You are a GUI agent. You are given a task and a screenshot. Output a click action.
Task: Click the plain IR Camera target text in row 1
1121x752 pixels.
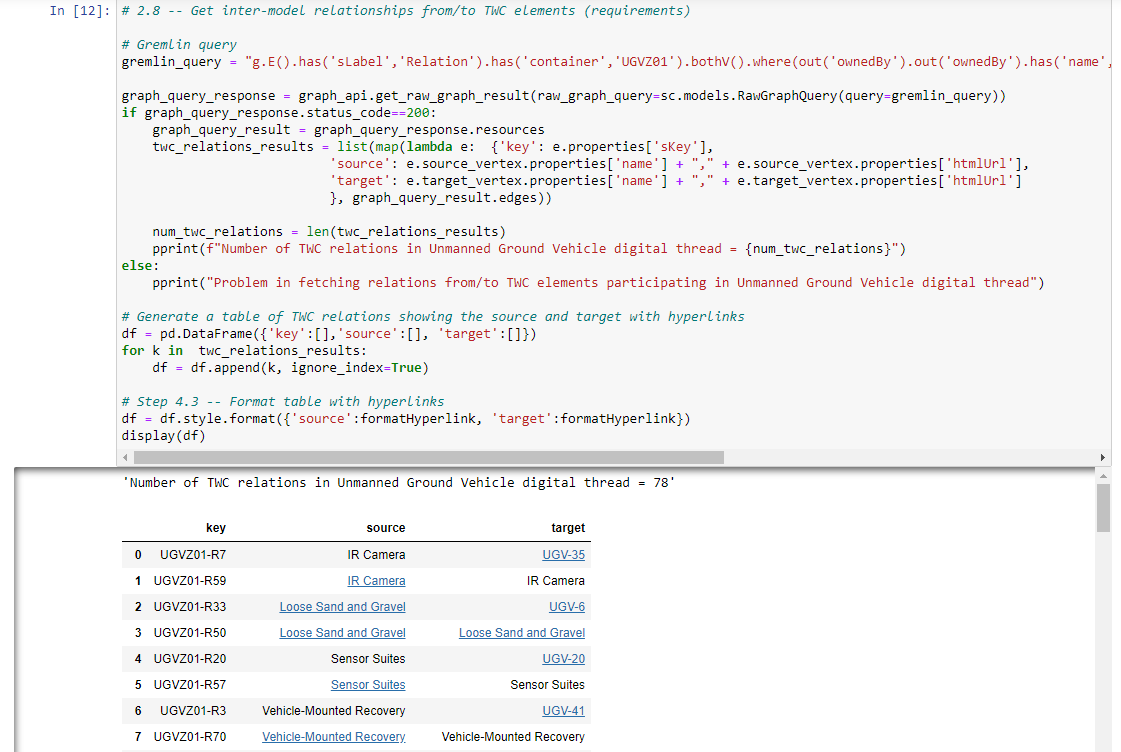pos(555,581)
